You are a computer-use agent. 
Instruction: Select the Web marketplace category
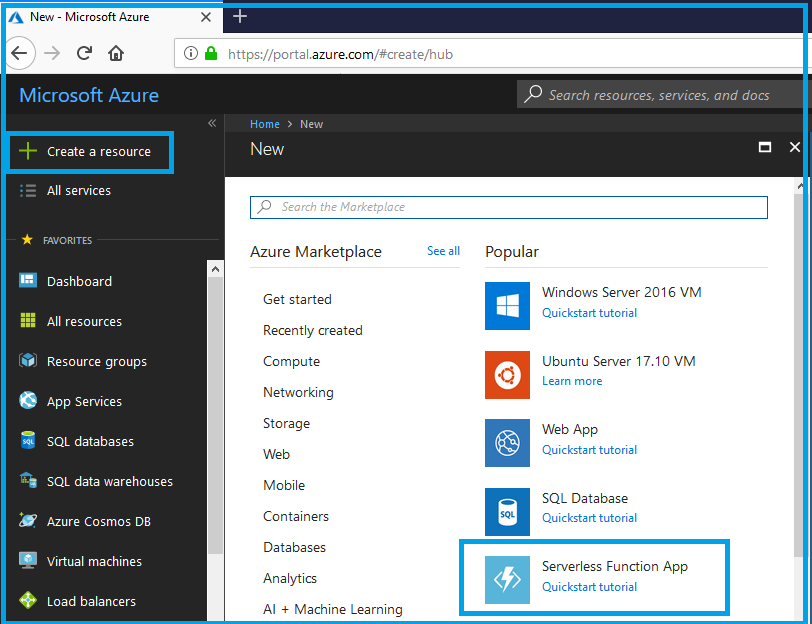tap(277, 454)
